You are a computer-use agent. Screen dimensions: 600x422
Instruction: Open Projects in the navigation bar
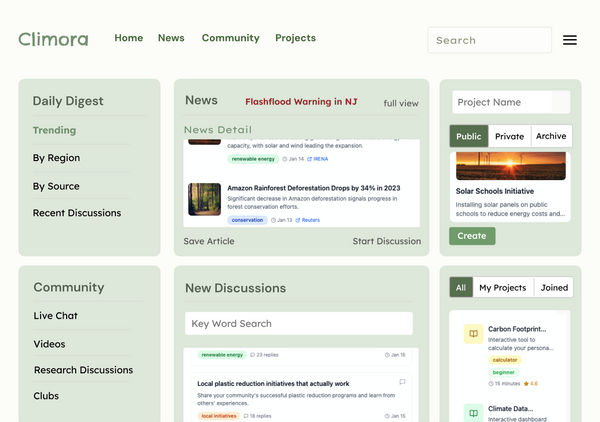pyautogui.click(x=295, y=38)
